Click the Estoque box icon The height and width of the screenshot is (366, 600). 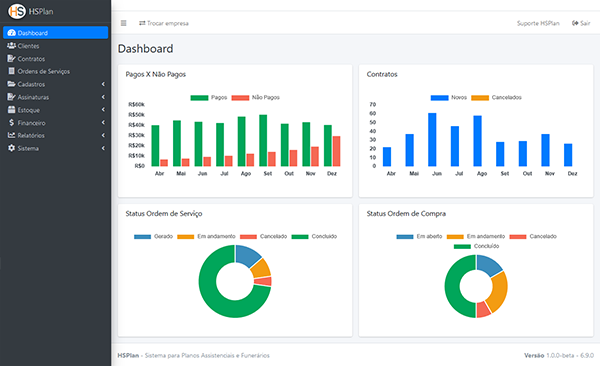point(11,110)
